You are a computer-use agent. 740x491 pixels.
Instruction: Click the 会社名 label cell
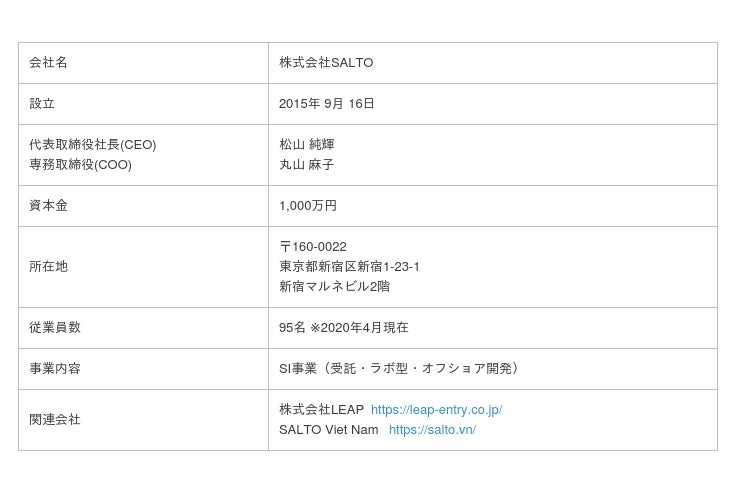[48, 63]
